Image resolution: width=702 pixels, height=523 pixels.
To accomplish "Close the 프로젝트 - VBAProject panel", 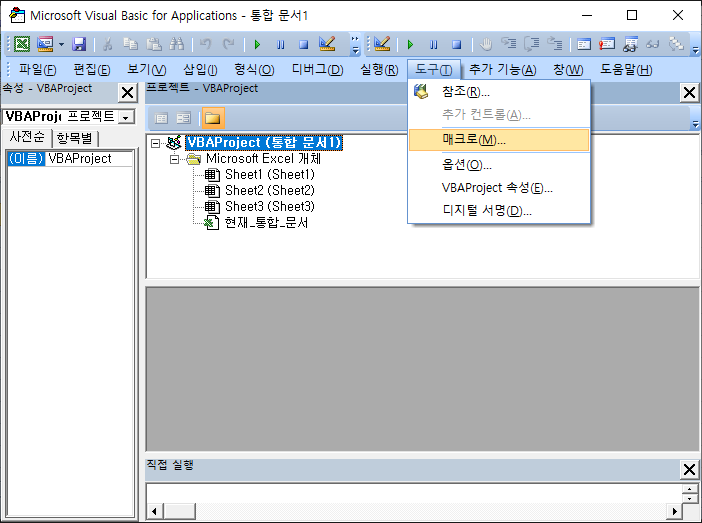I will pyautogui.click(x=689, y=93).
